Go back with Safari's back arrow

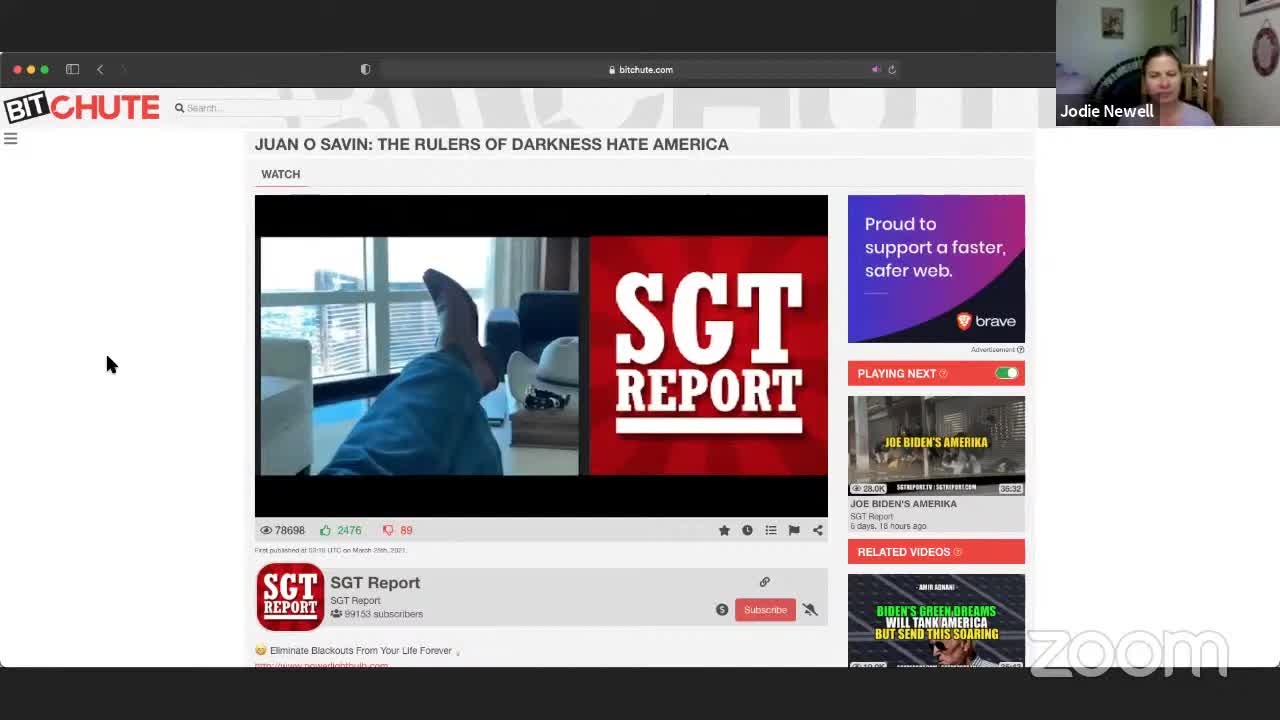click(x=100, y=69)
